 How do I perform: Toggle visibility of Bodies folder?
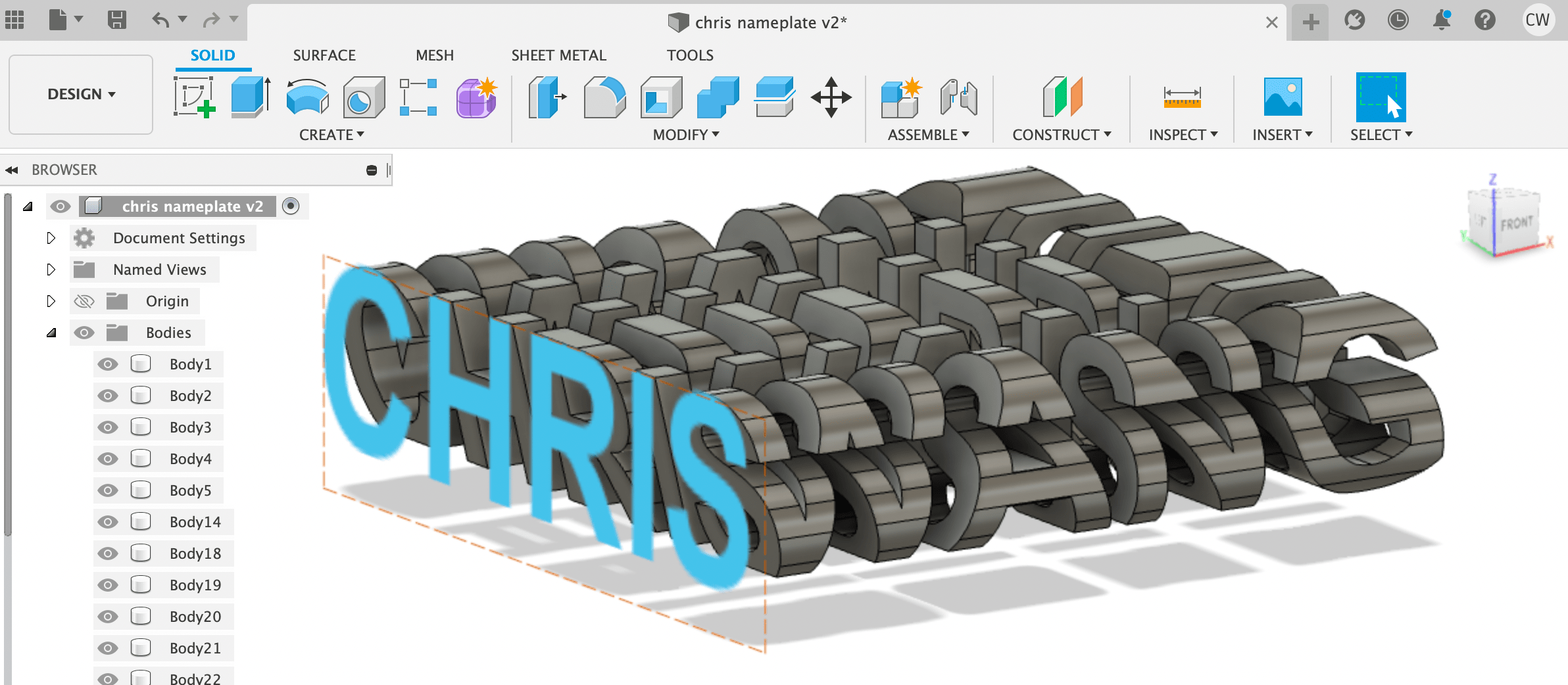point(84,333)
